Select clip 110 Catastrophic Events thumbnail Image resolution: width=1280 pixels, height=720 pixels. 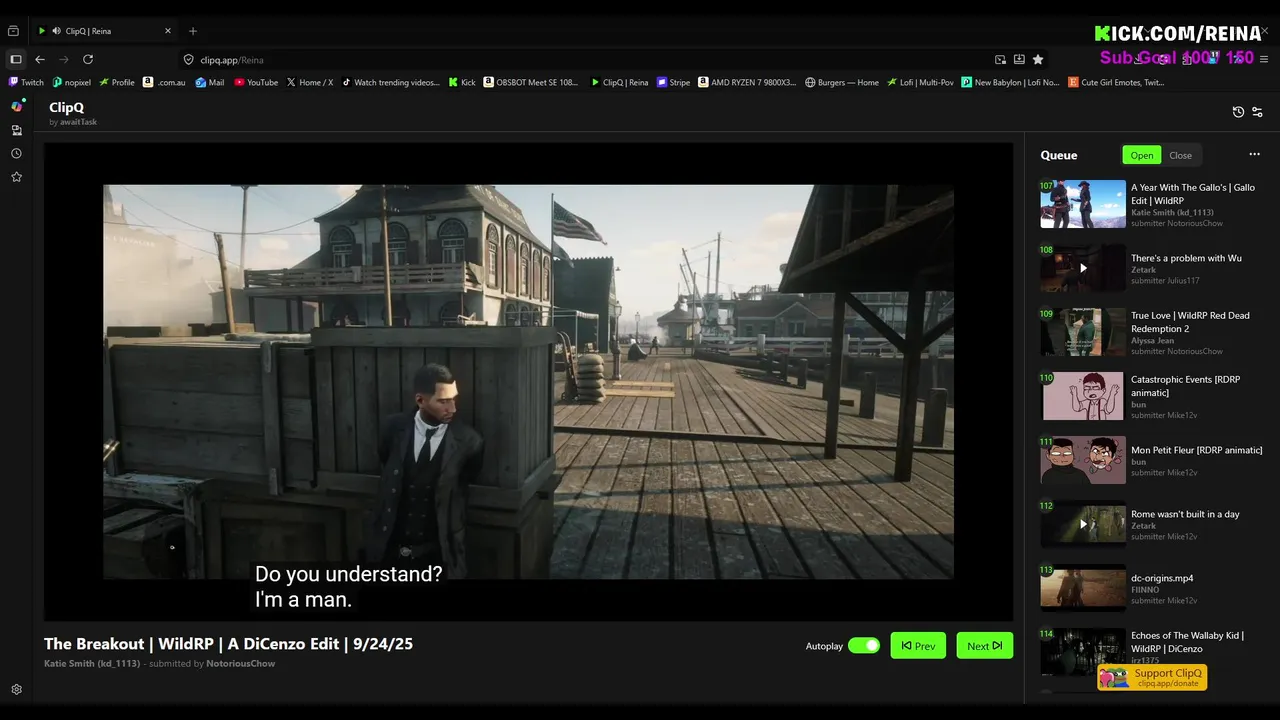click(1083, 396)
